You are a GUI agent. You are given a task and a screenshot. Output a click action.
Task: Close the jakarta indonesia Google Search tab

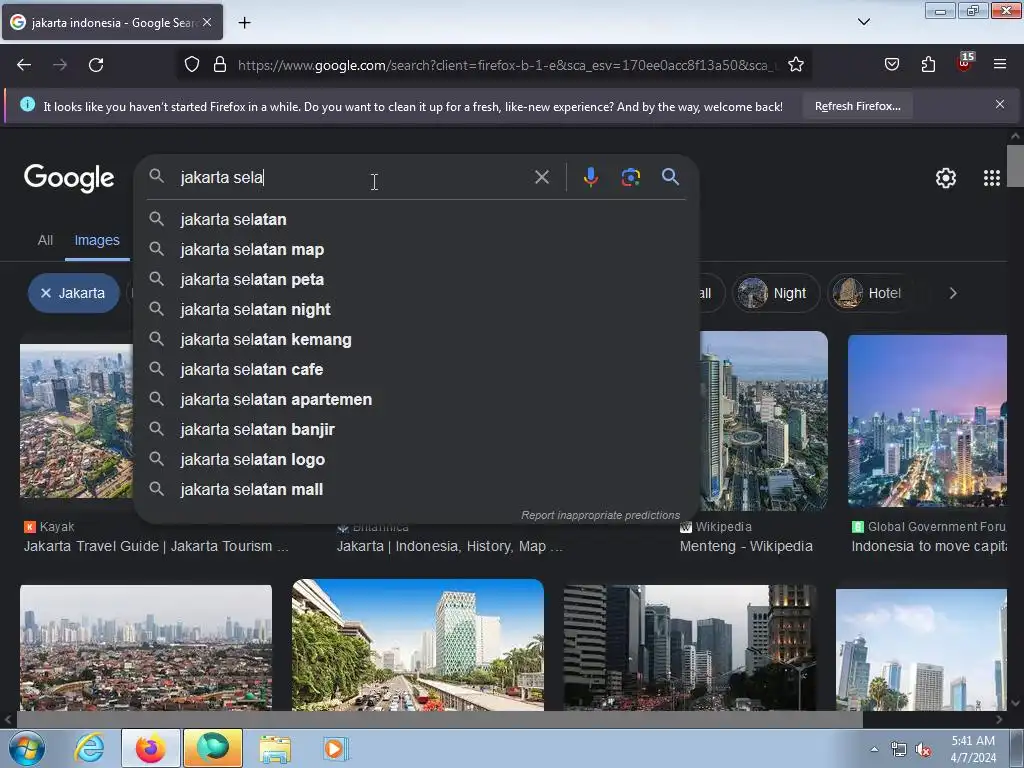[207, 22]
